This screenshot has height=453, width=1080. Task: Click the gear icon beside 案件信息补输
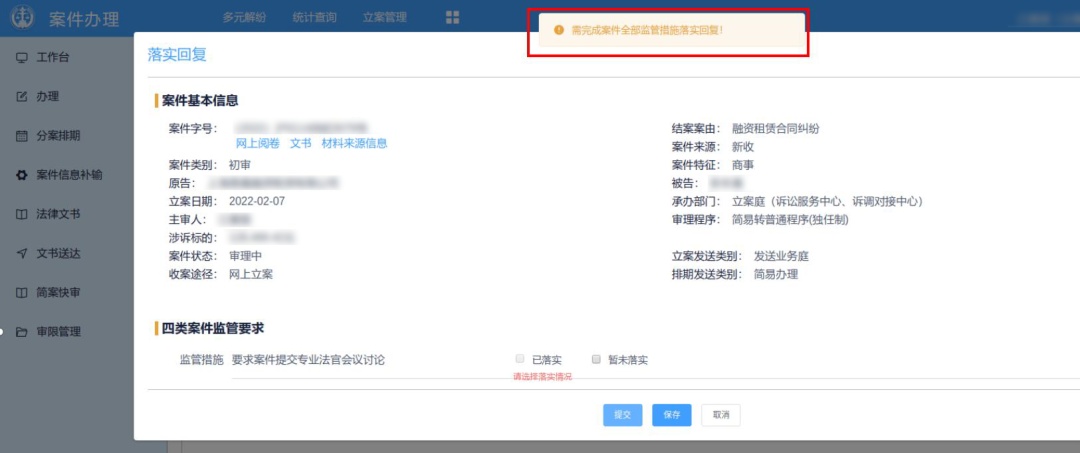tap(22, 175)
